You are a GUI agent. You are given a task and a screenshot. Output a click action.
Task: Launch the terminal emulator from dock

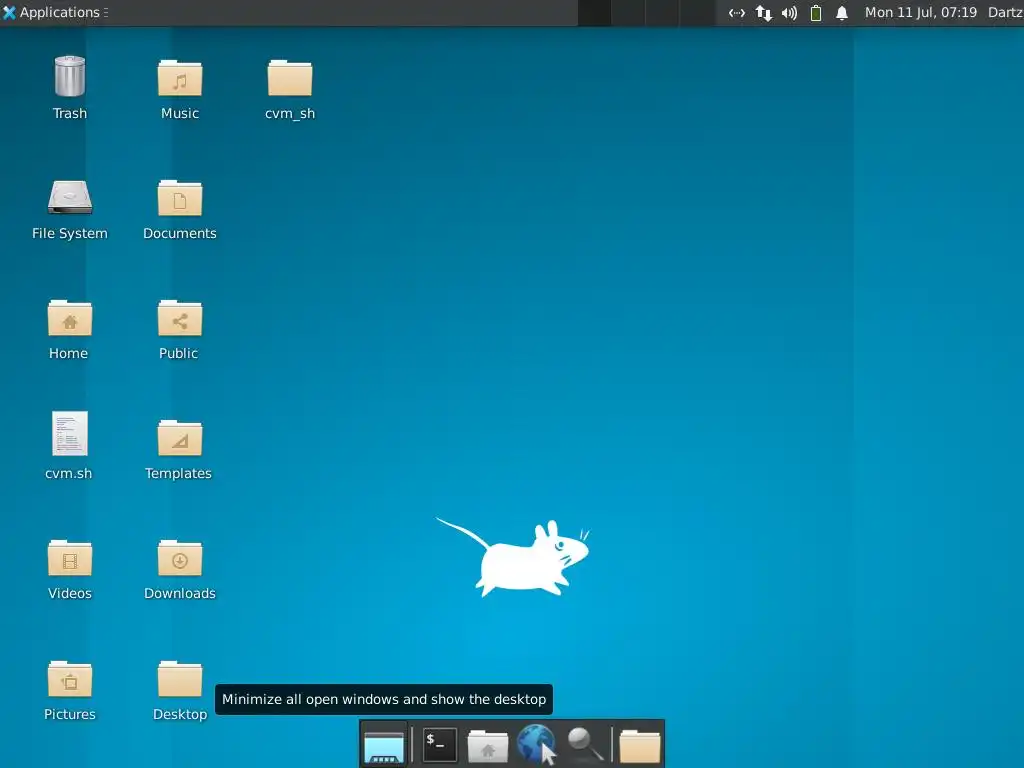tap(440, 745)
